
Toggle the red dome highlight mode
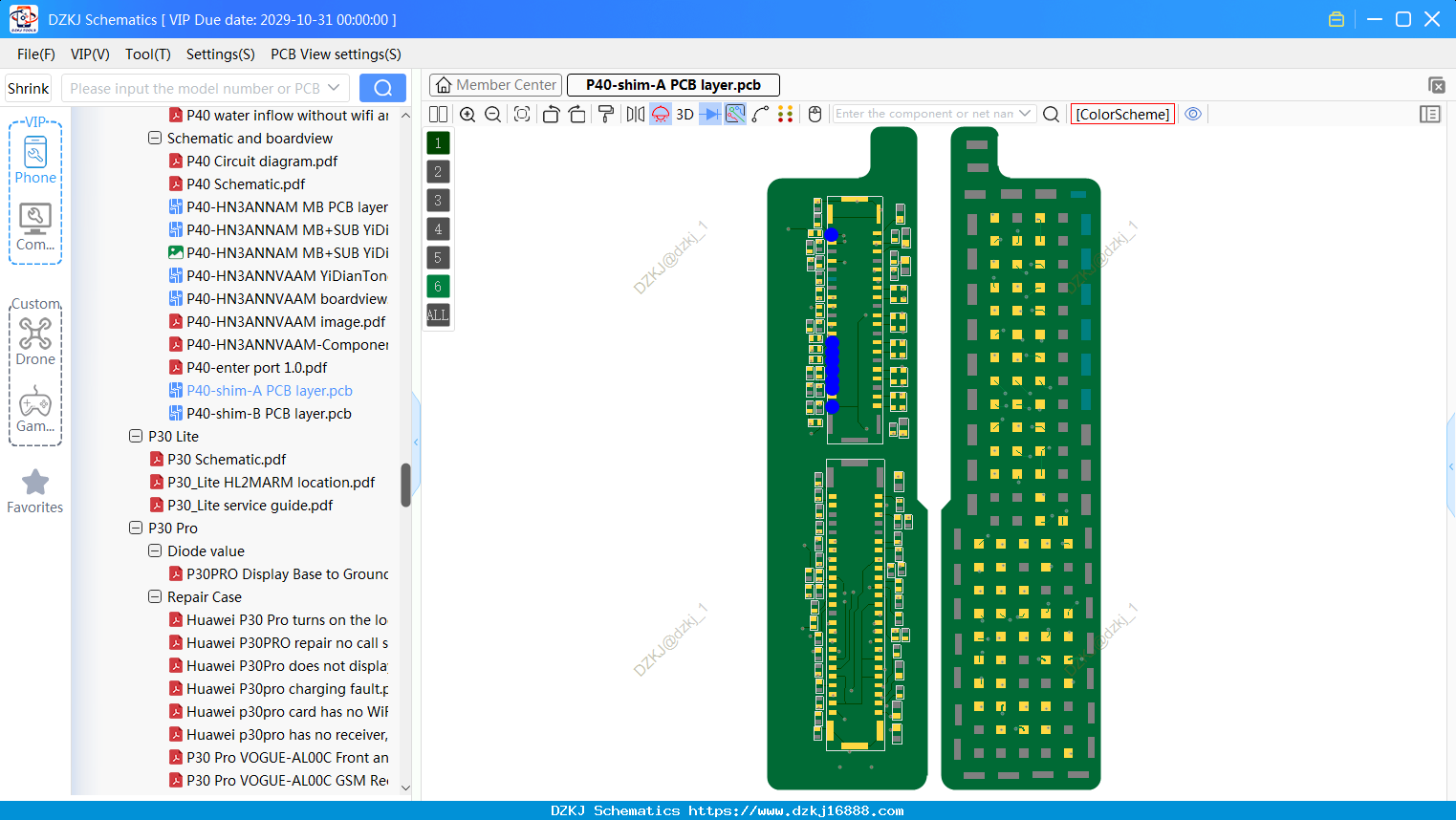click(x=661, y=115)
